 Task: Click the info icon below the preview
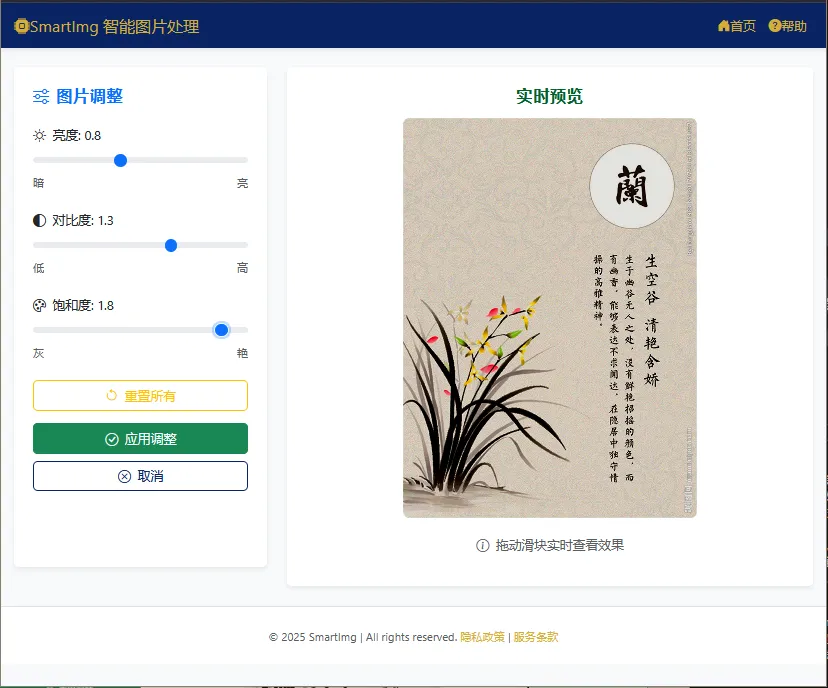tap(483, 545)
